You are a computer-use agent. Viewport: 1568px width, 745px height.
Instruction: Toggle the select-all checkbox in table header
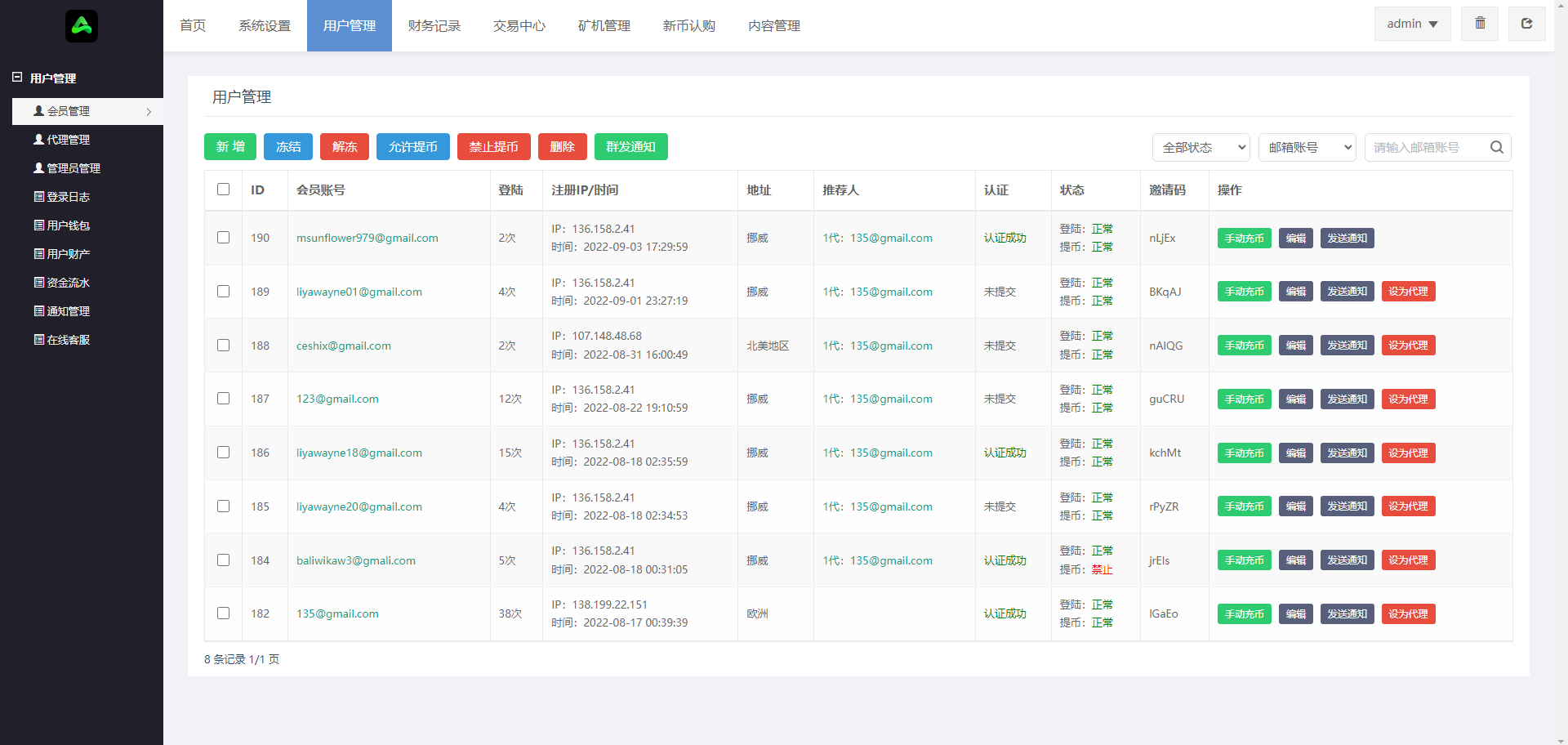[223, 190]
